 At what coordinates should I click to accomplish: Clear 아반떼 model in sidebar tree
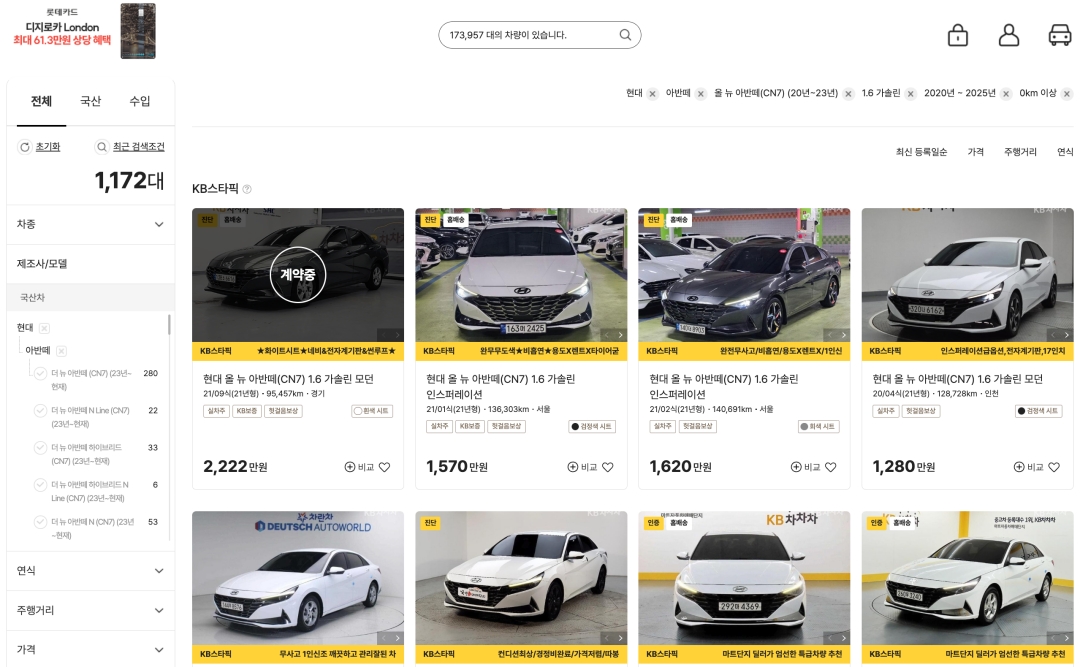61,351
